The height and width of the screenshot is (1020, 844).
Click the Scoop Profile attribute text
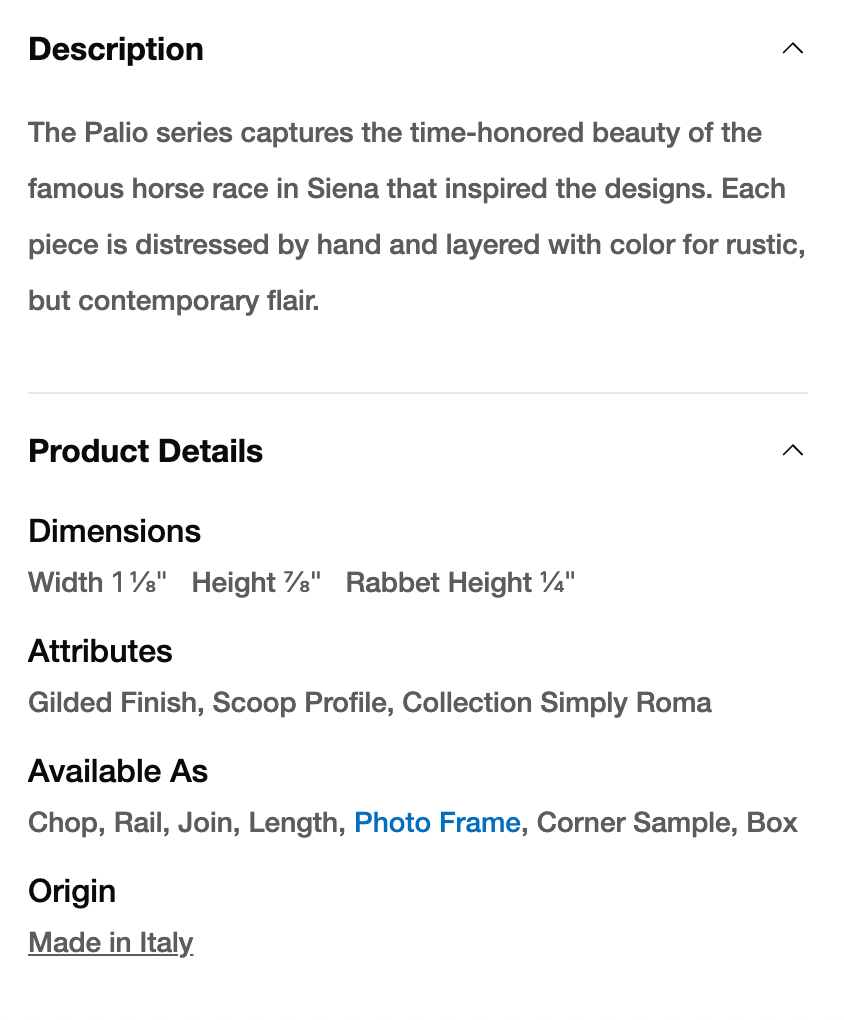tap(299, 703)
